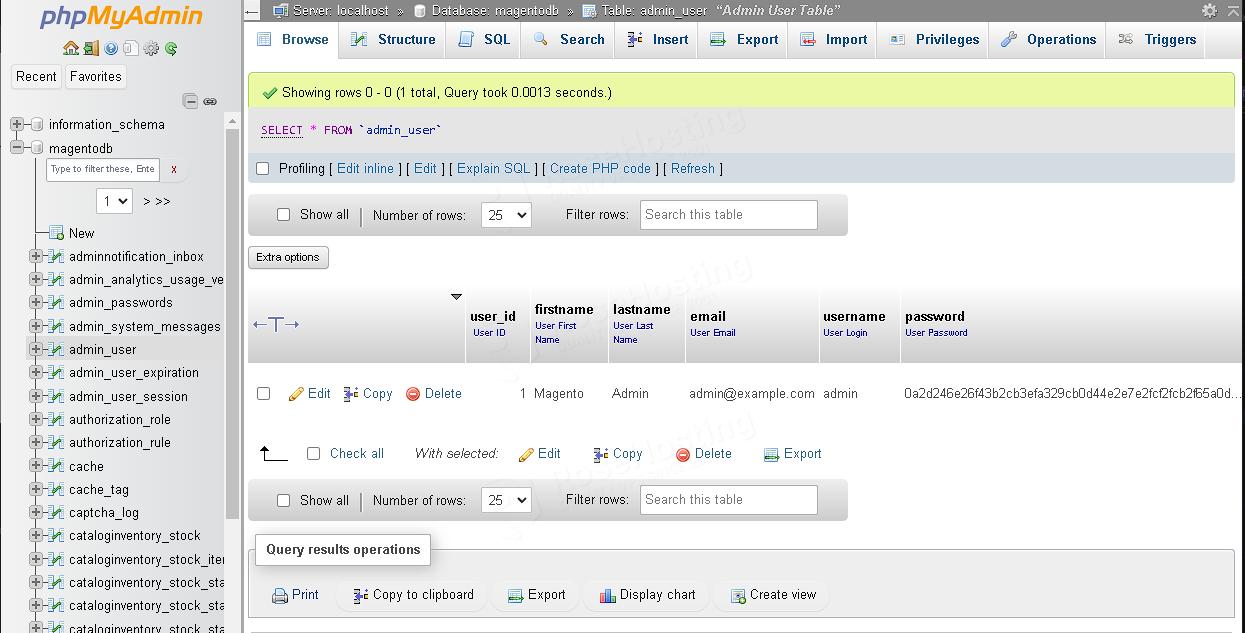The image size is (1245, 633).
Task: Expand the cache table in sidebar
Action: click(37, 466)
